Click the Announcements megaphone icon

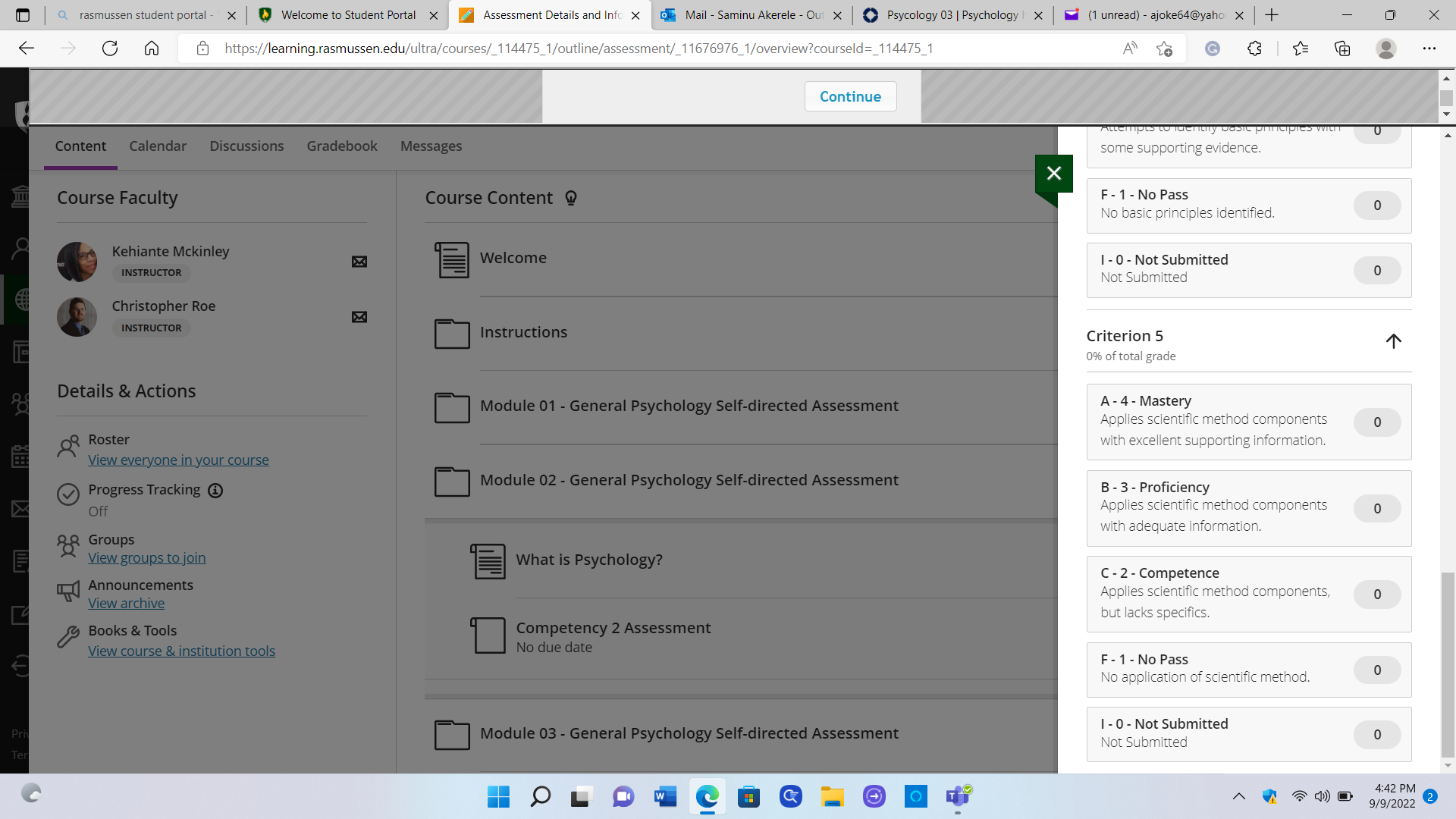(x=68, y=591)
